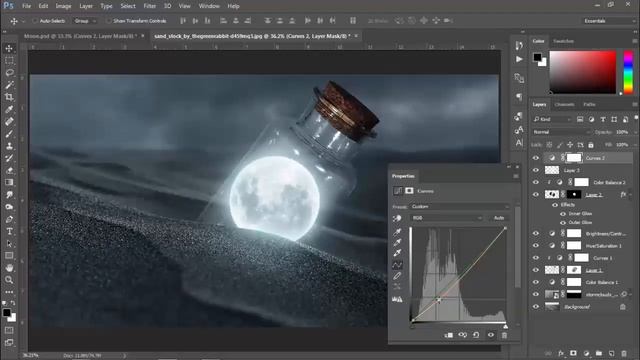Switch to the Channels tab

tap(564, 104)
